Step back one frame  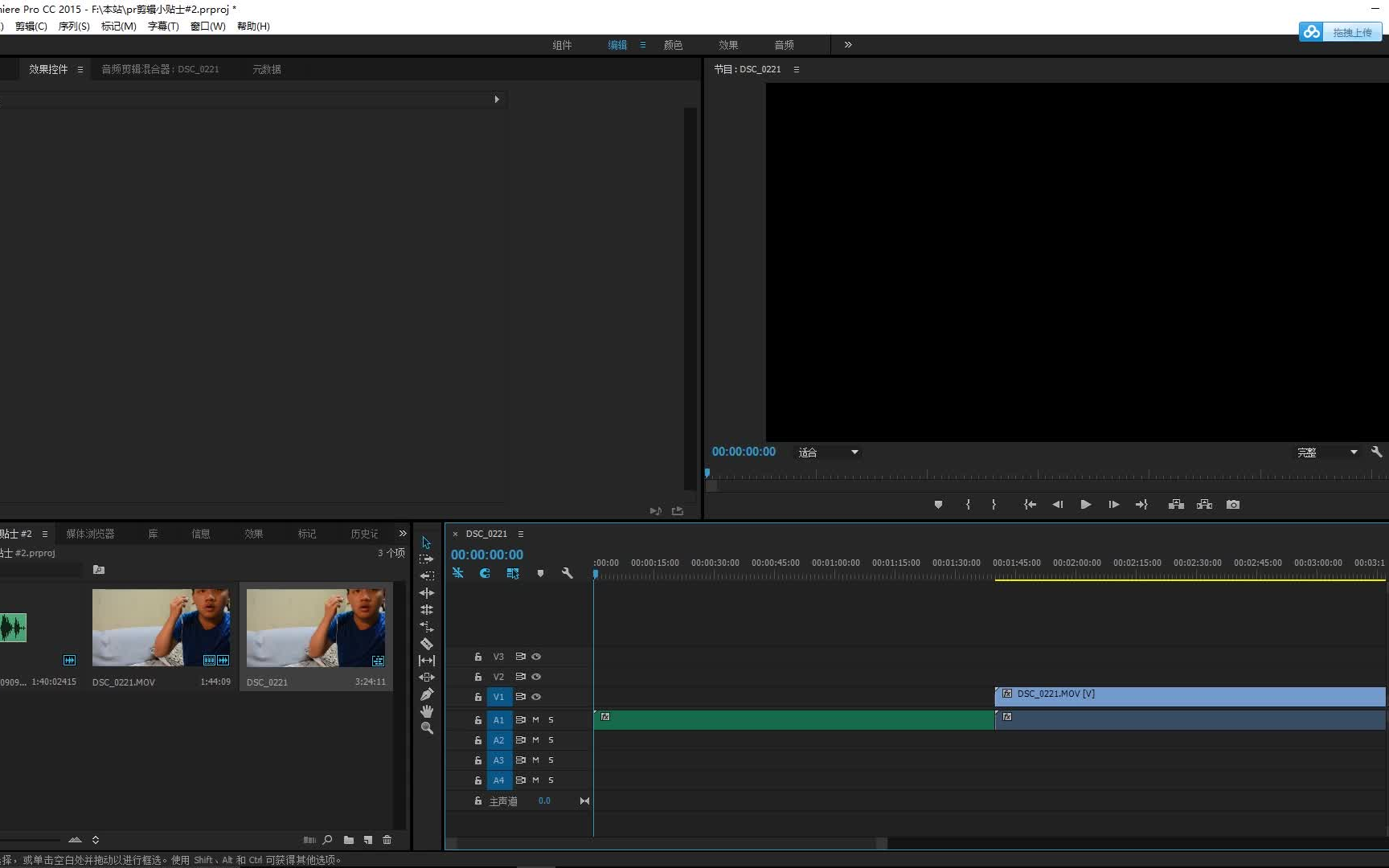coord(1058,505)
